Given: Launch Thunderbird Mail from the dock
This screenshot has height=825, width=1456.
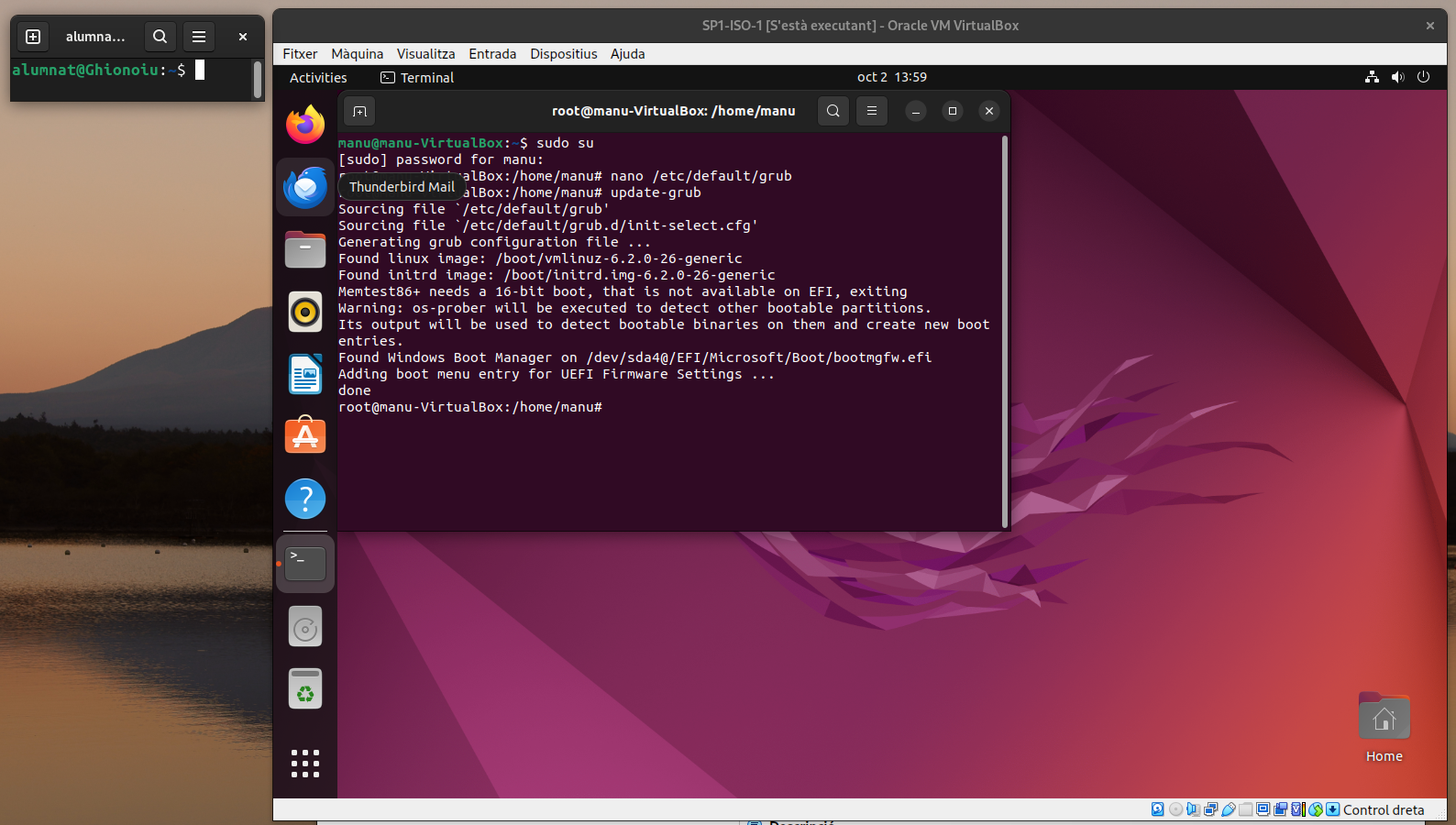Looking at the screenshot, I should [305, 187].
